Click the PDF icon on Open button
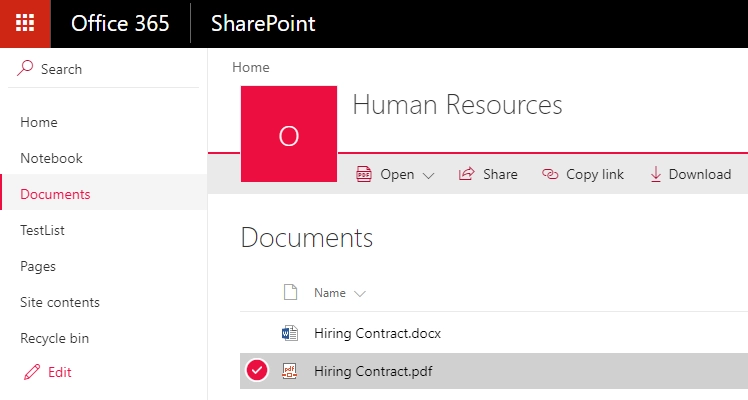The image size is (748, 400). pyautogui.click(x=364, y=174)
